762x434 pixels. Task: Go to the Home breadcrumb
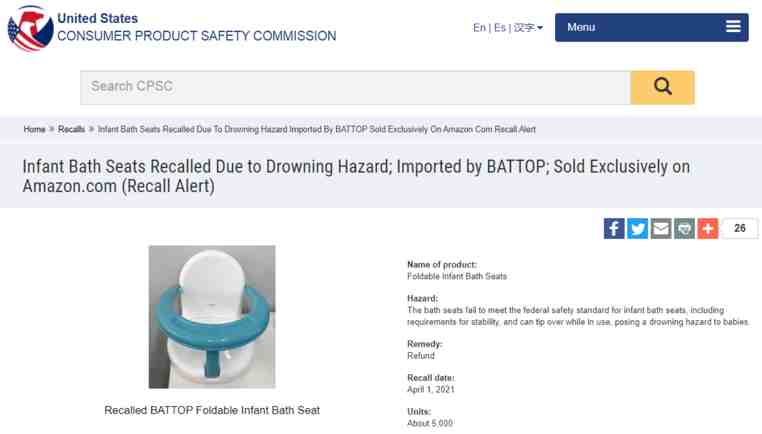35,129
